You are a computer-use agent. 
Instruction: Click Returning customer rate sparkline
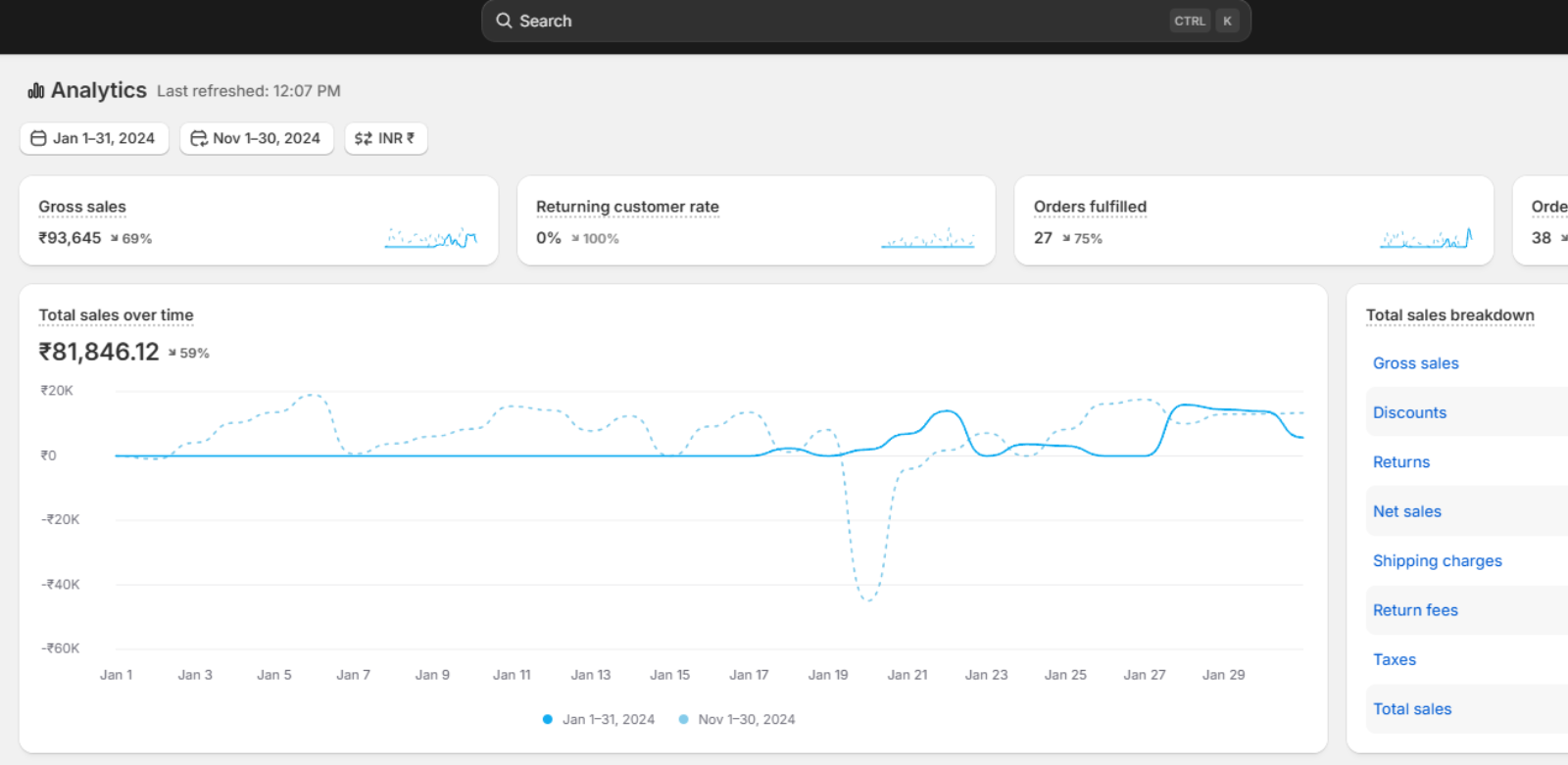click(927, 238)
